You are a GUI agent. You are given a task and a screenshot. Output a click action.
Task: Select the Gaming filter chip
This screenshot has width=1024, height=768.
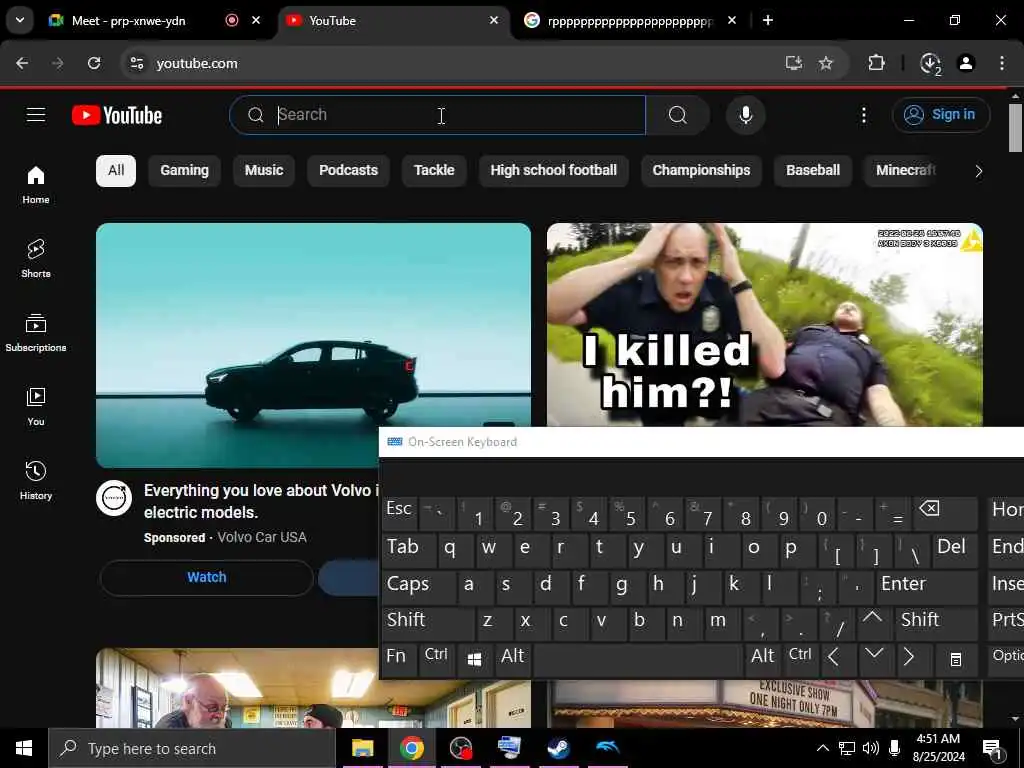184,170
